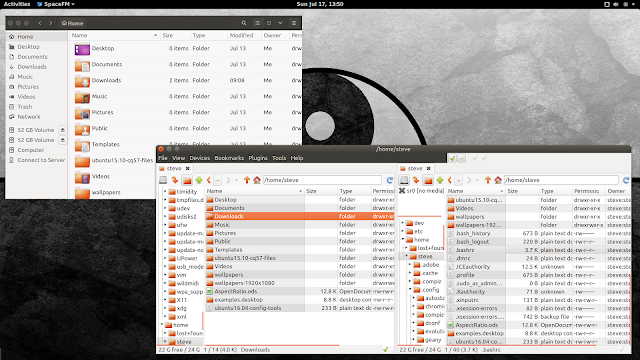The width and height of the screenshot is (640, 360).
Task: Go up a directory in the left SpaceFM panel
Action: tap(247, 180)
